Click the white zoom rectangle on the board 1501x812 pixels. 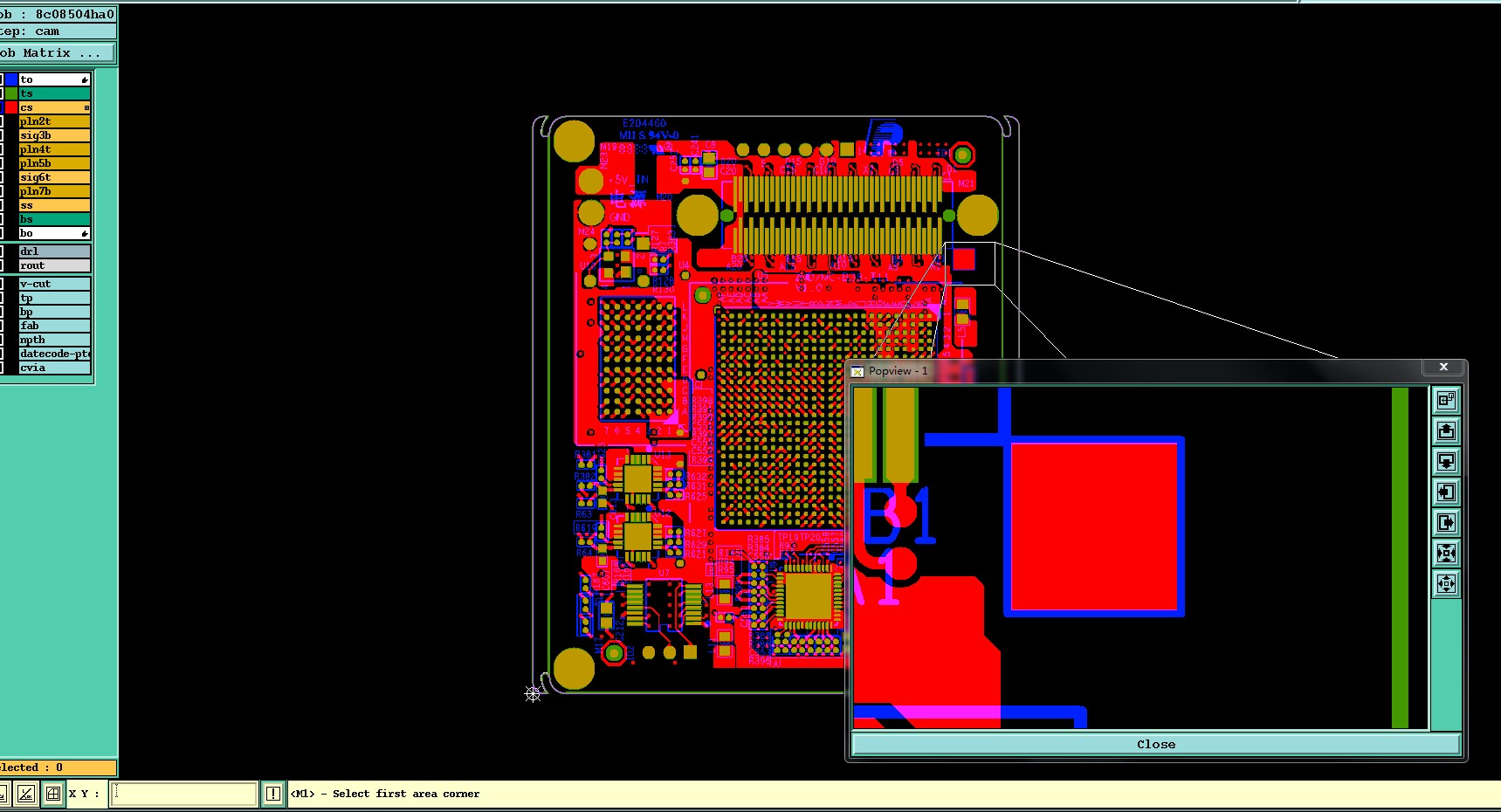(969, 264)
